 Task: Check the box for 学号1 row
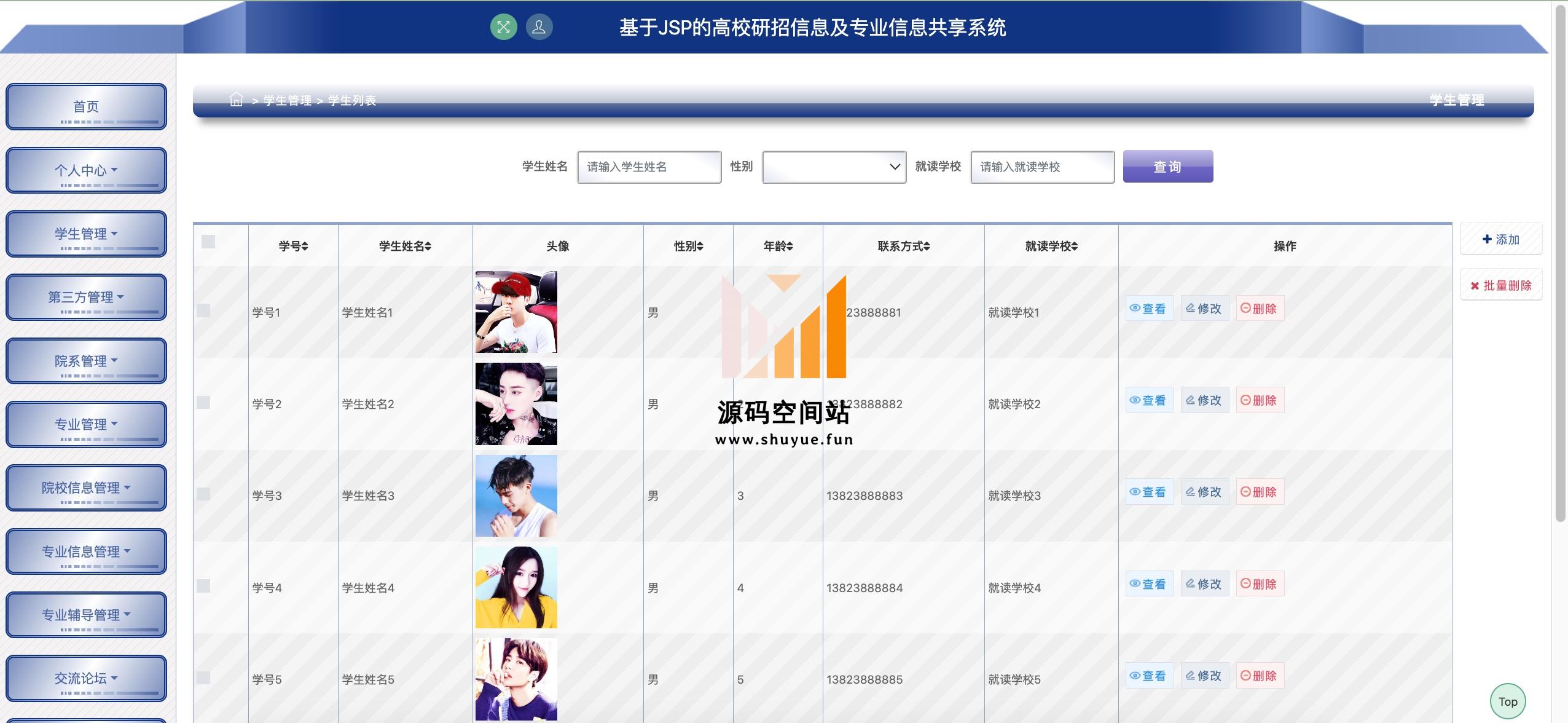point(203,310)
